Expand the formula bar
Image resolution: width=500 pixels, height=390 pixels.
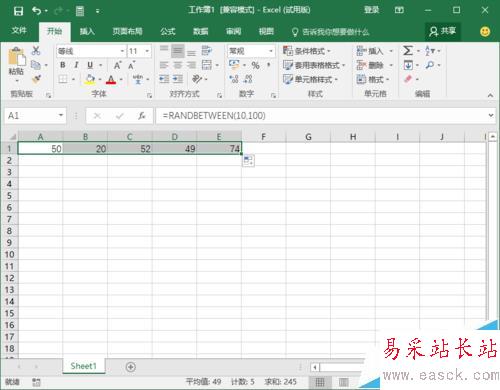coord(491,115)
